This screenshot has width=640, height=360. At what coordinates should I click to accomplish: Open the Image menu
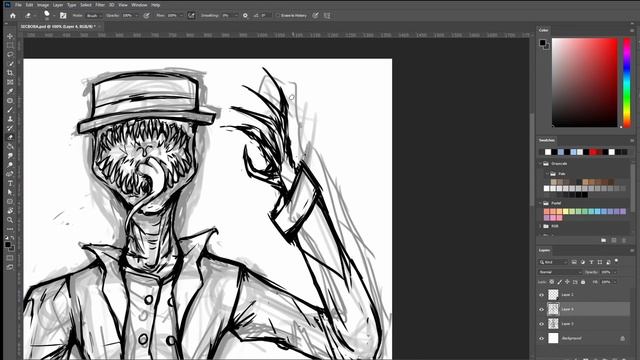click(x=43, y=5)
